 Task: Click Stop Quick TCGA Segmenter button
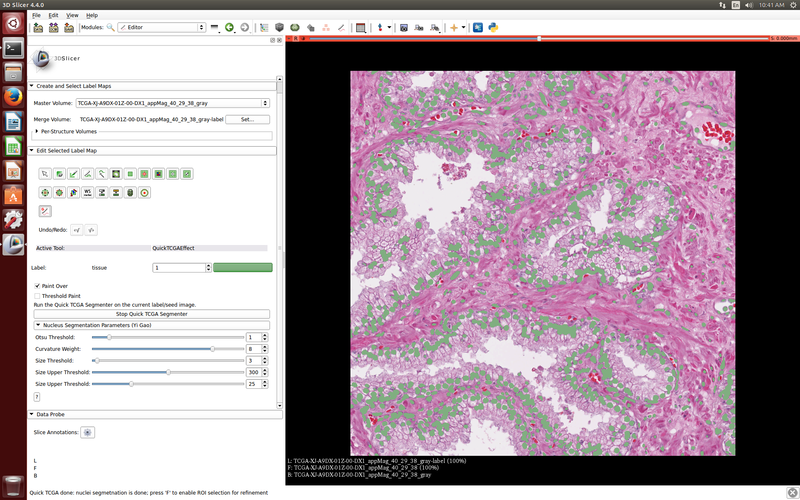tap(151, 314)
